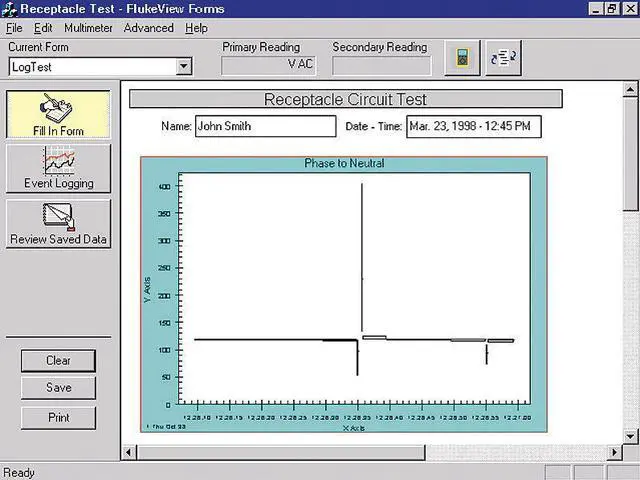Click the Name field containing John Smith
This screenshot has width=640, height=480.
tap(264, 126)
